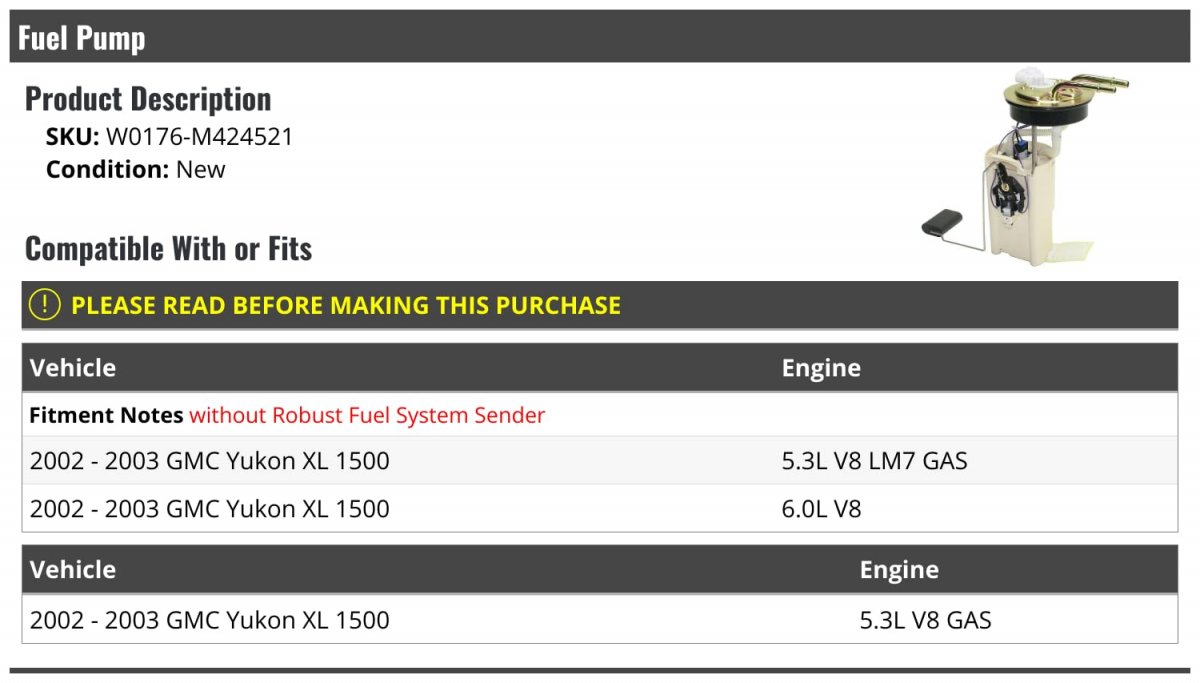
Task: Click the Fitment Notes label
Action: click(x=106, y=415)
